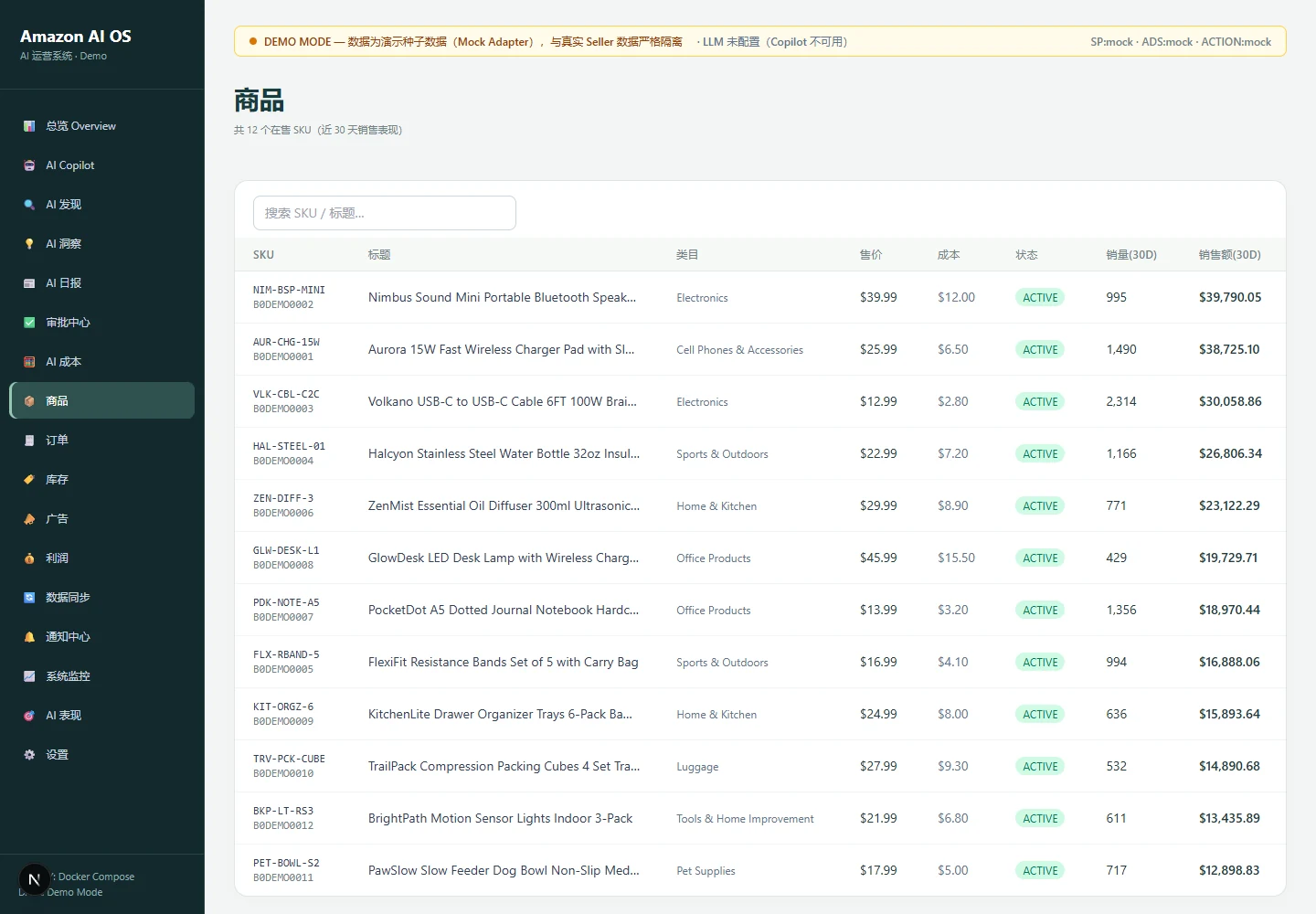Click the 系统监控 chart icon

pos(29,676)
